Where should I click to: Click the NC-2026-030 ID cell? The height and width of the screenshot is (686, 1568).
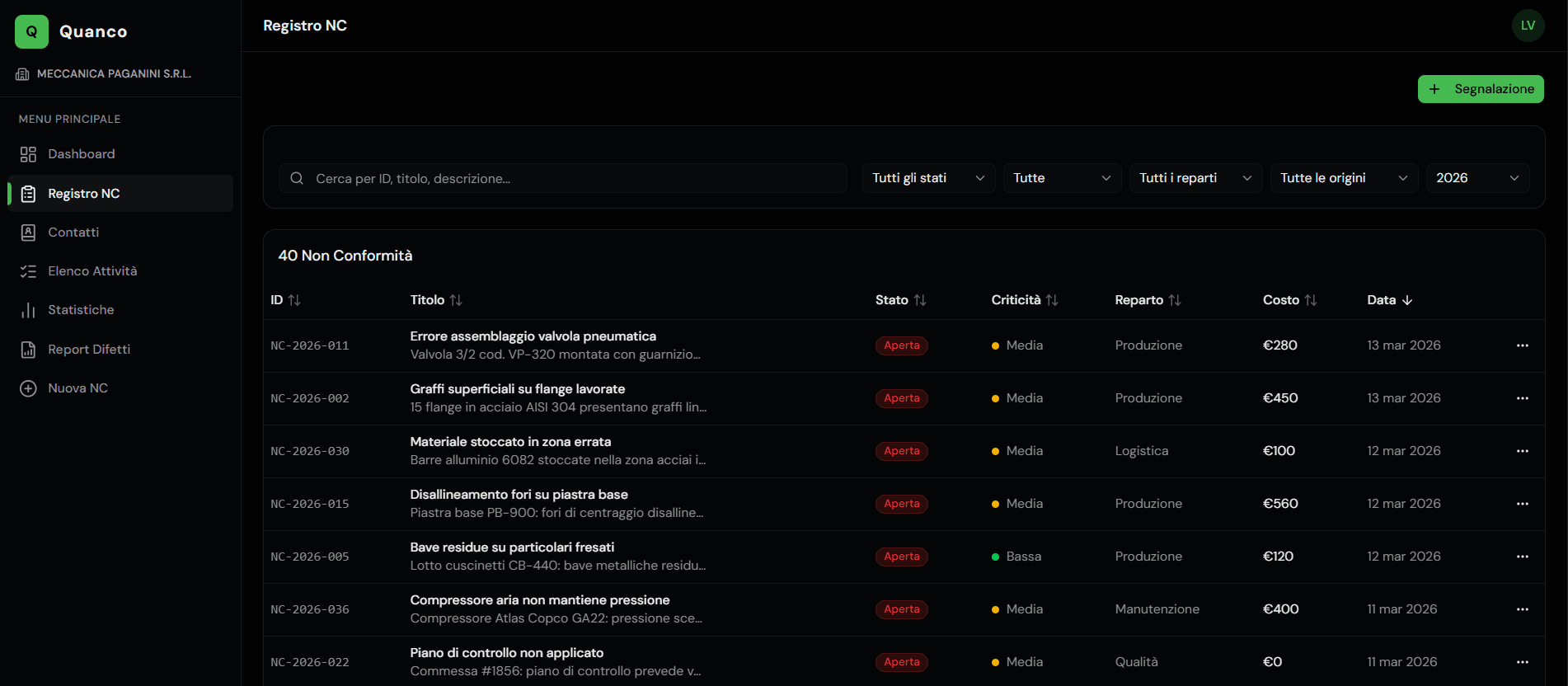(310, 451)
